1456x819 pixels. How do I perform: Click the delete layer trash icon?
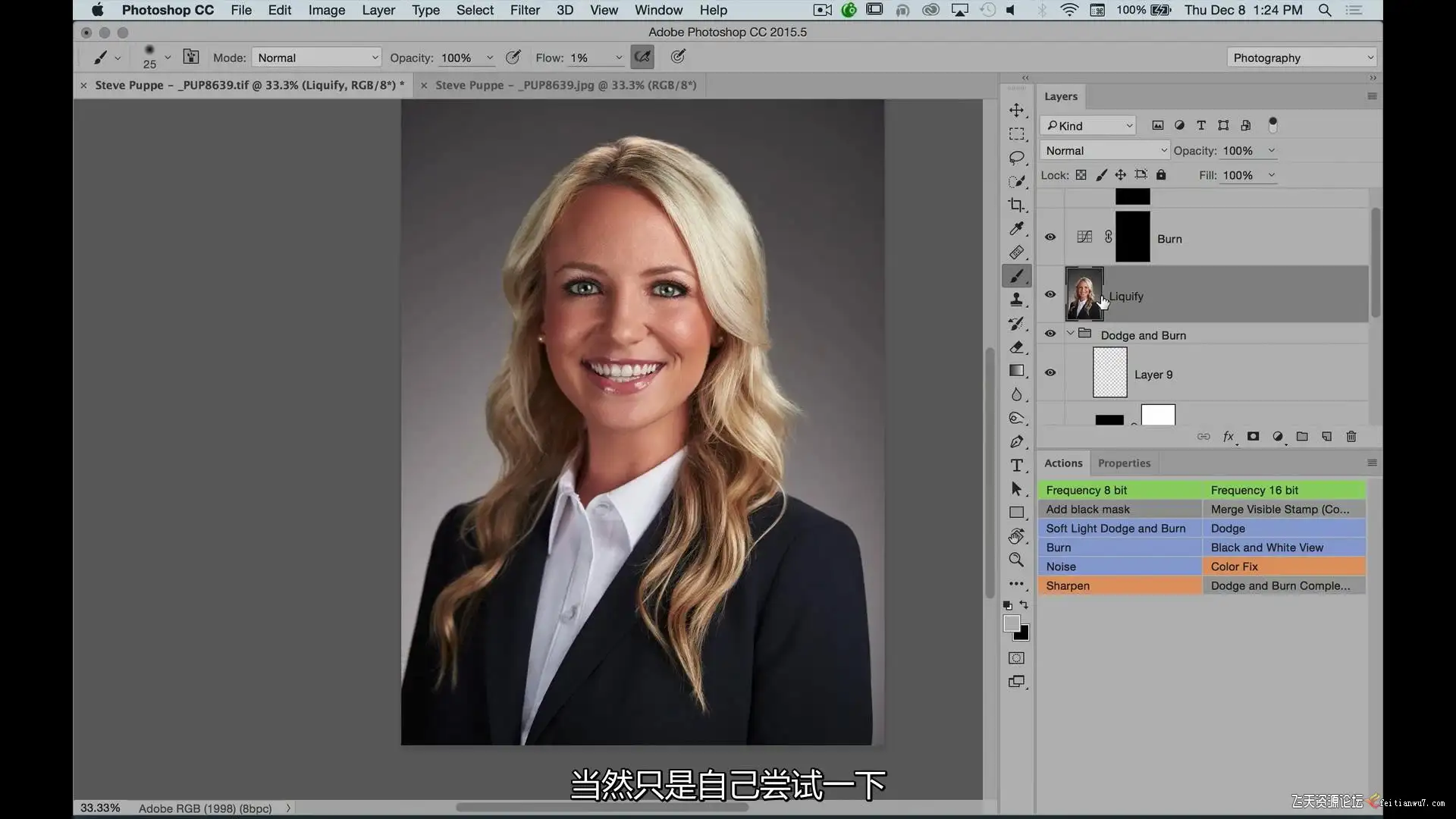pos(1351,437)
